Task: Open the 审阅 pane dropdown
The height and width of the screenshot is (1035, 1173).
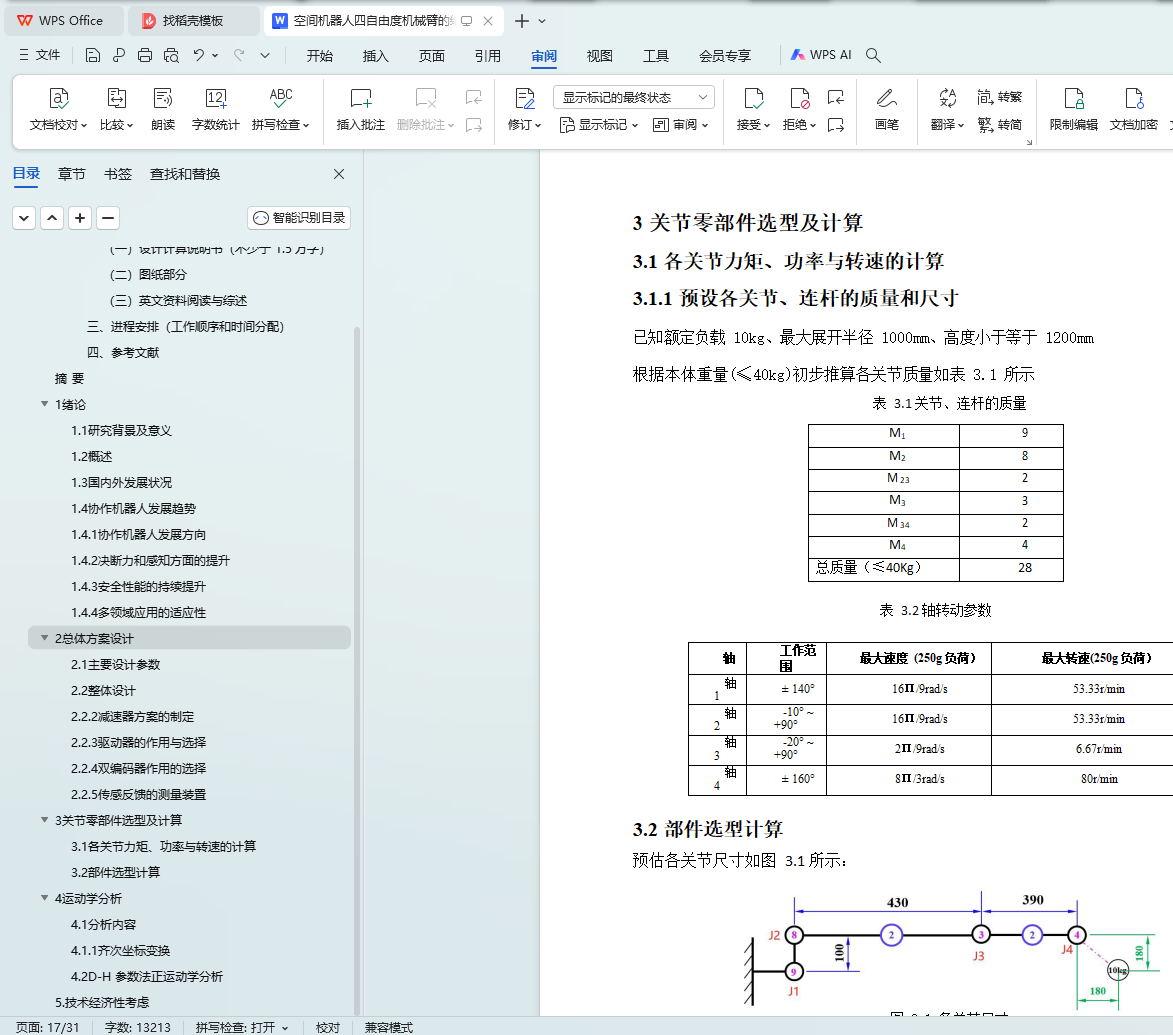Action: coord(680,125)
